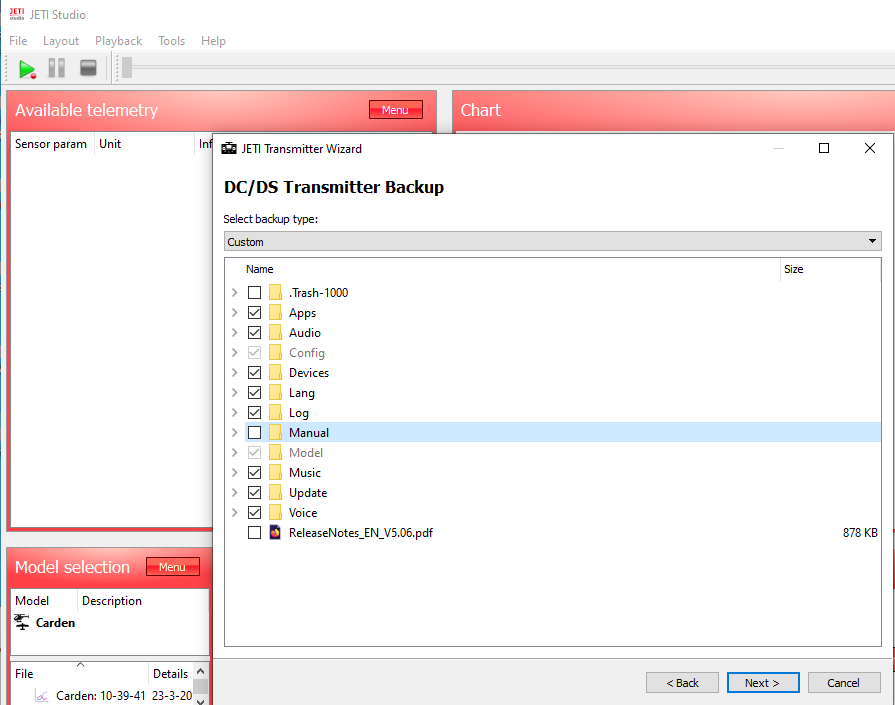Click the playback position slider handle
The height and width of the screenshot is (705, 895).
127,67
